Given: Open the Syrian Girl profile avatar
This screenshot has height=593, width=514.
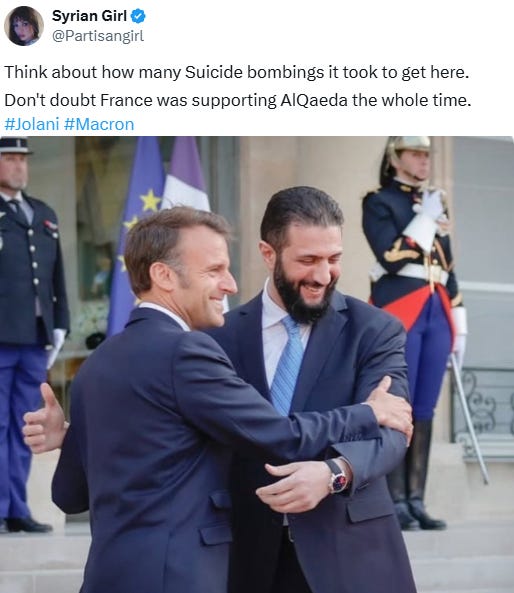Looking at the screenshot, I should pos(23,26).
